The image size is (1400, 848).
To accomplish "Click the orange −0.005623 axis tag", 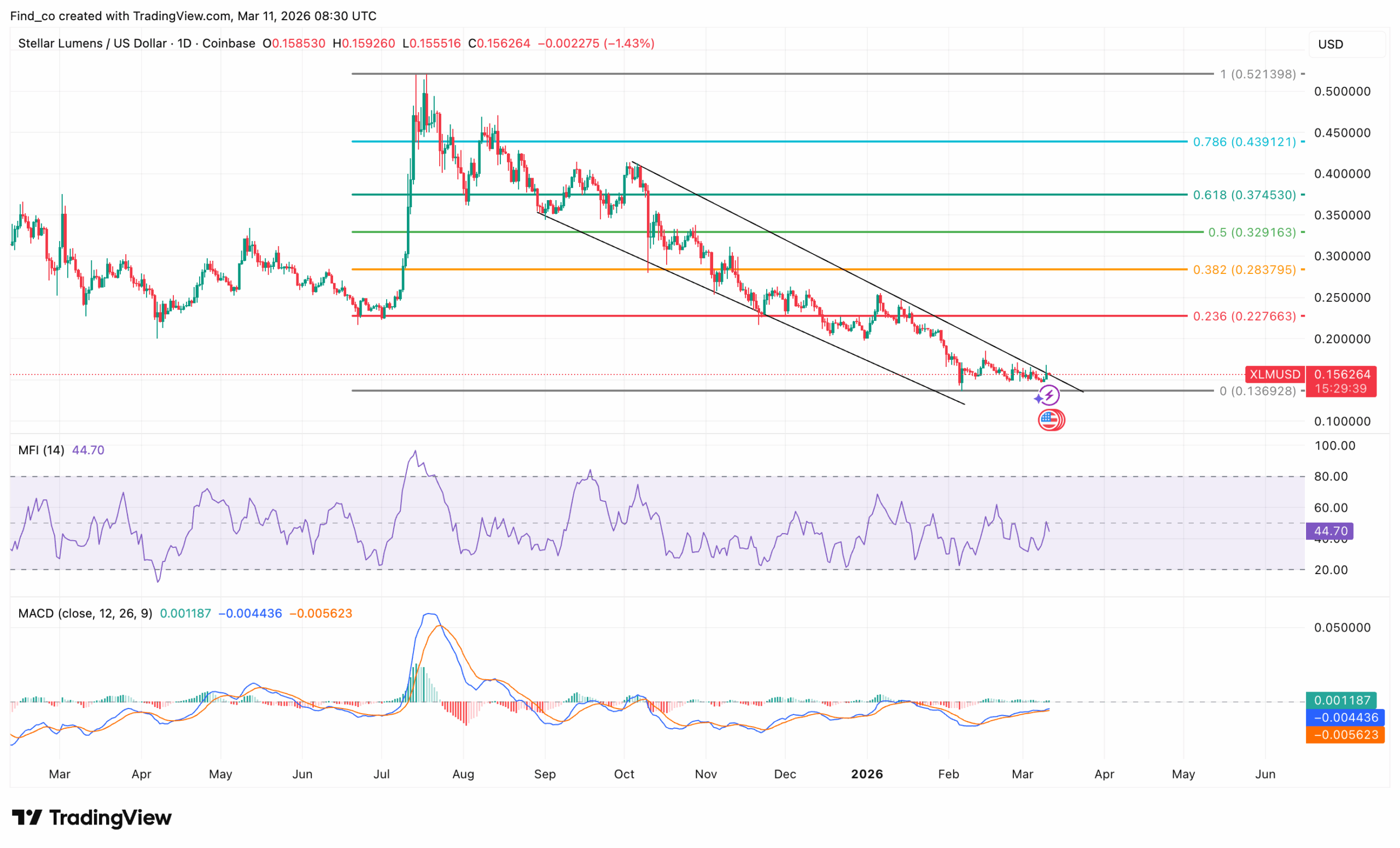I will tap(1345, 734).
